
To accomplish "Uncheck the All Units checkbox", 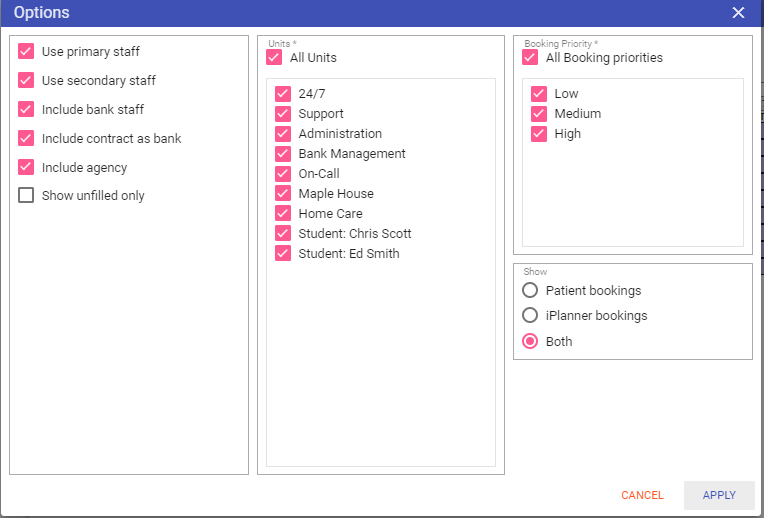I will click(274, 58).
